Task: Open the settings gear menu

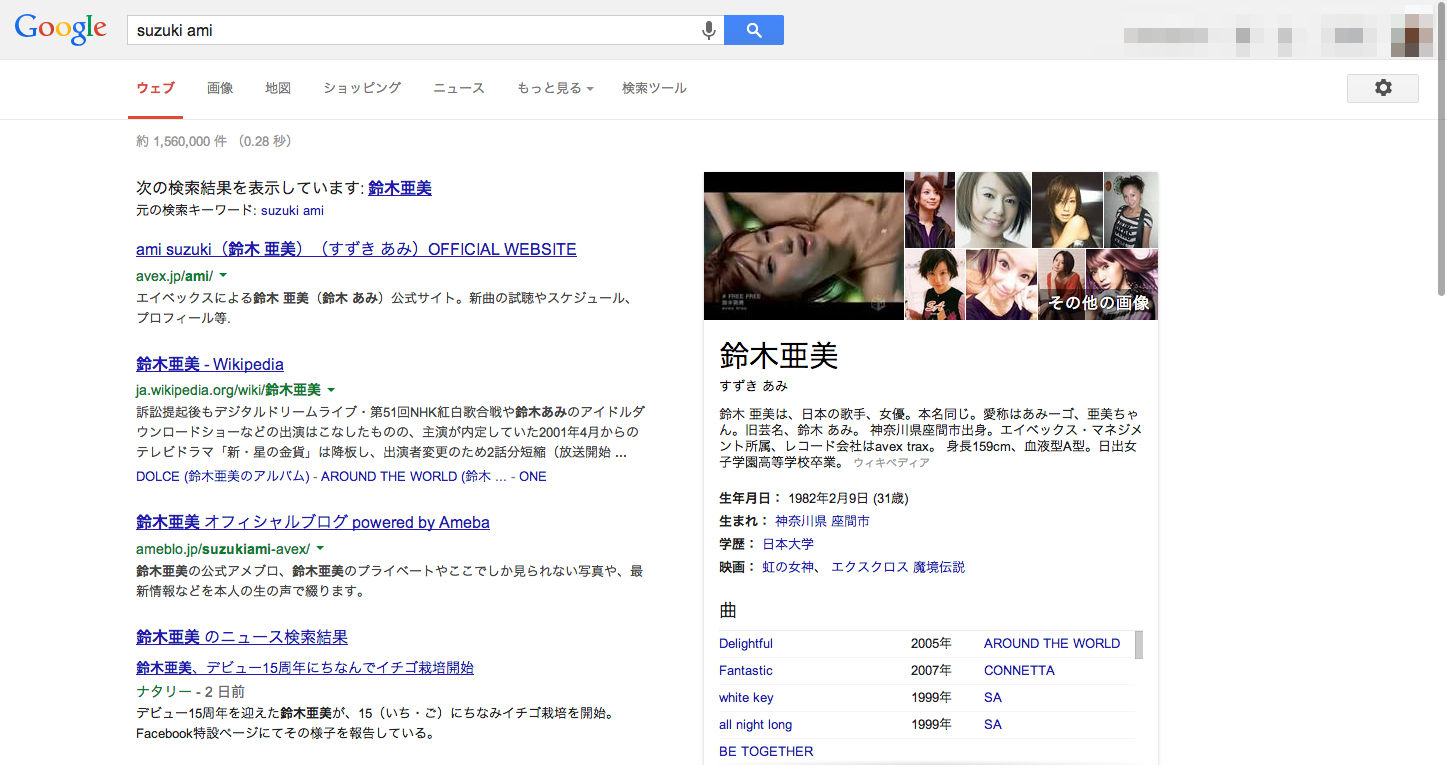Action: [x=1382, y=88]
